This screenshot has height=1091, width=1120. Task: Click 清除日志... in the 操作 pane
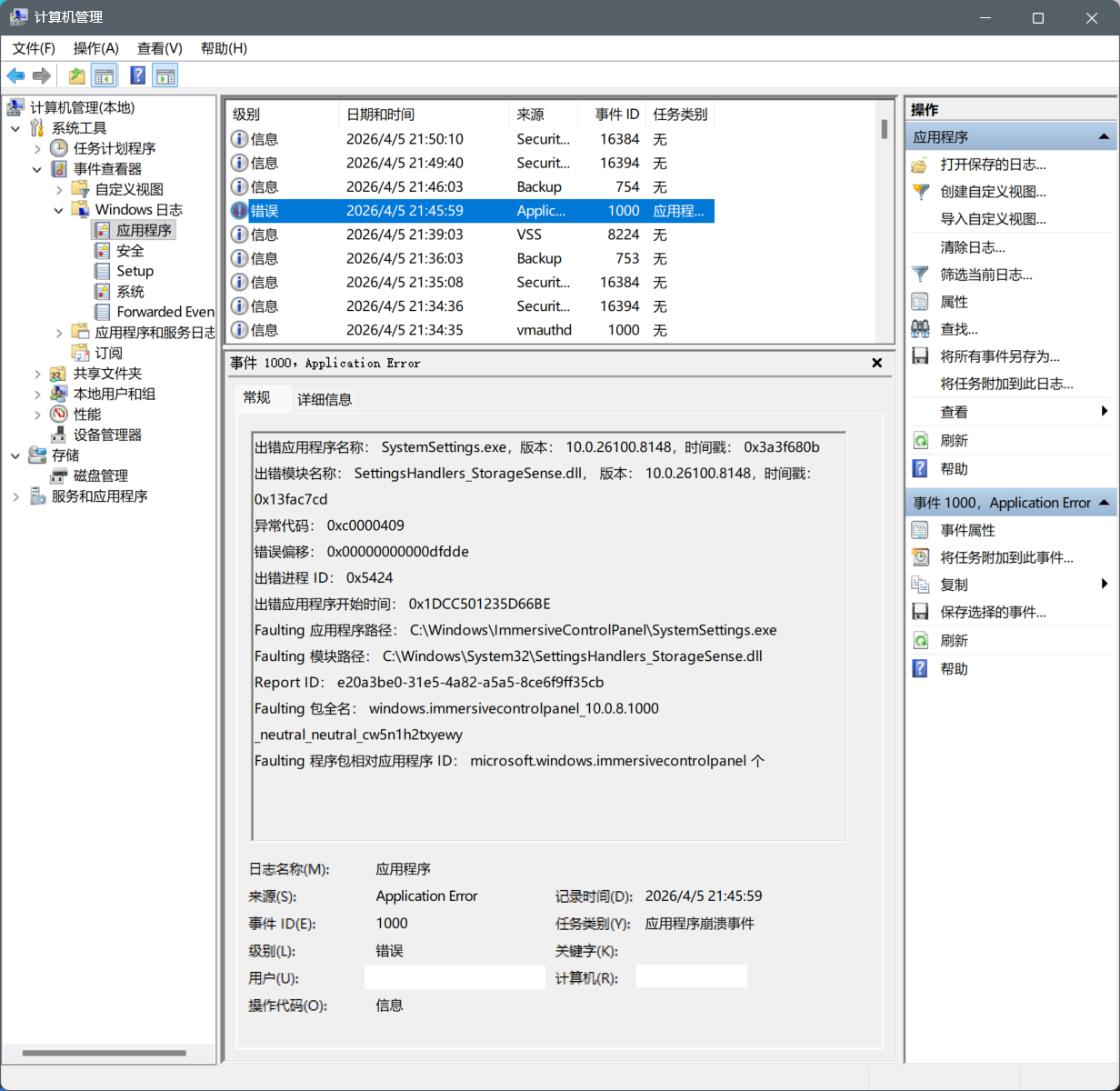[x=973, y=247]
